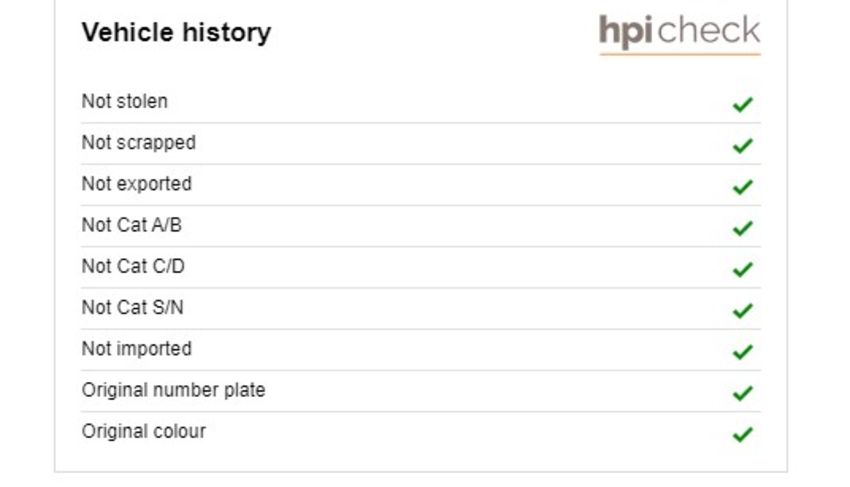Image resolution: width=850 pixels, height=487 pixels.
Task: Click the tick beside Original number plate
Action: 743,393
